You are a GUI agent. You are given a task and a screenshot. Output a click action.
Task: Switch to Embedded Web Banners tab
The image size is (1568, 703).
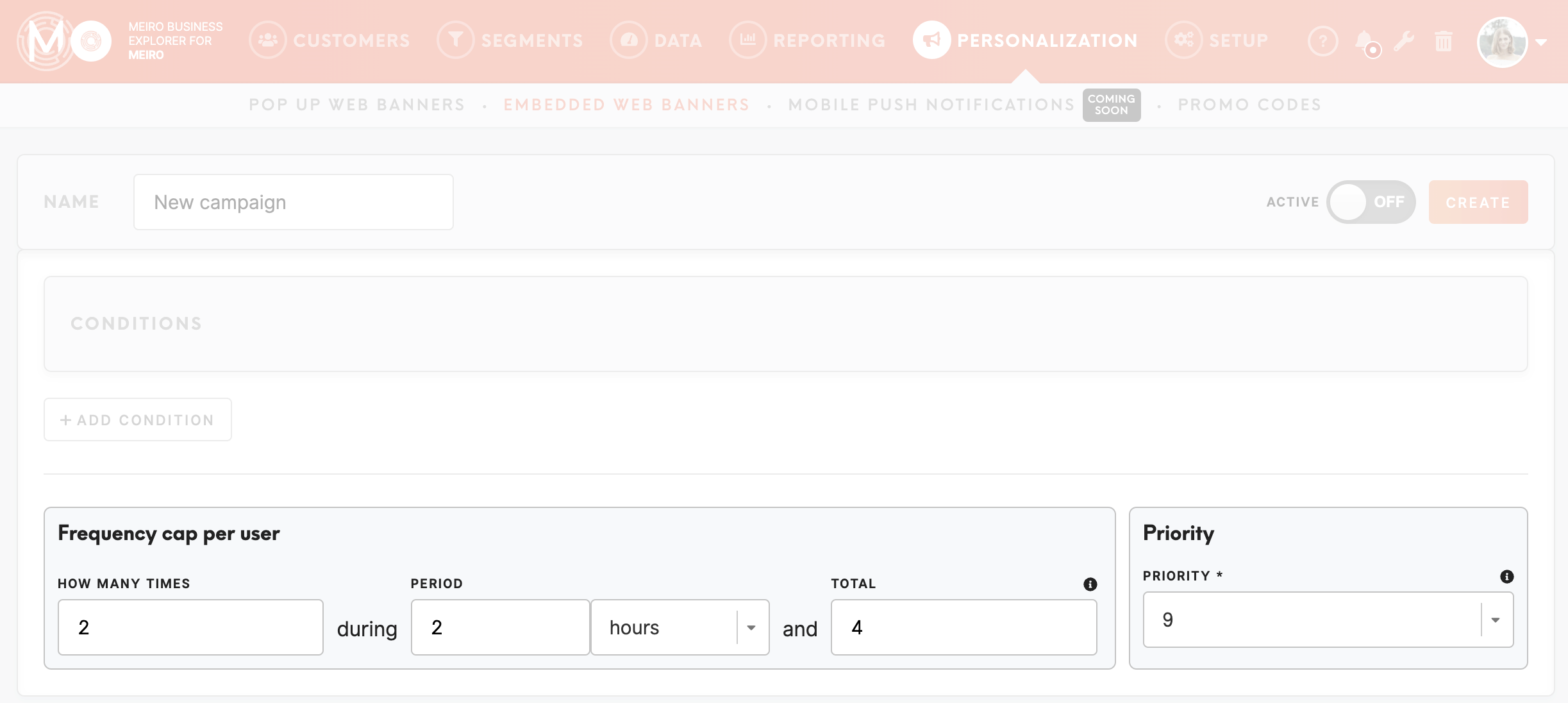click(x=626, y=105)
